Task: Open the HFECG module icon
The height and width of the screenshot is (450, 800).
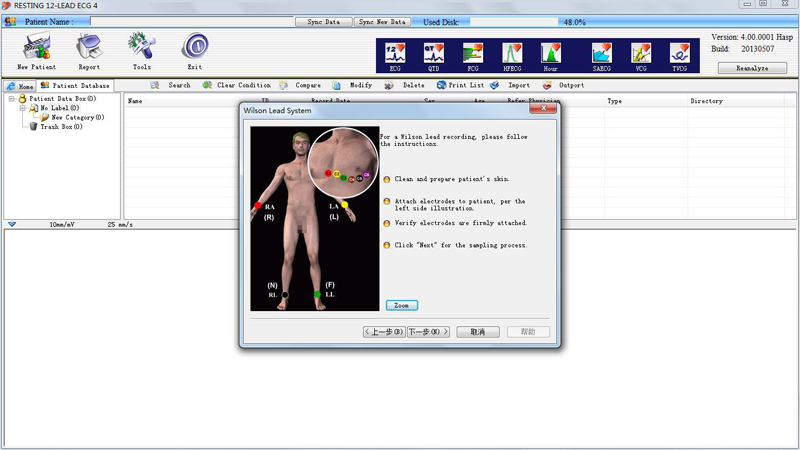Action: pyautogui.click(x=512, y=54)
